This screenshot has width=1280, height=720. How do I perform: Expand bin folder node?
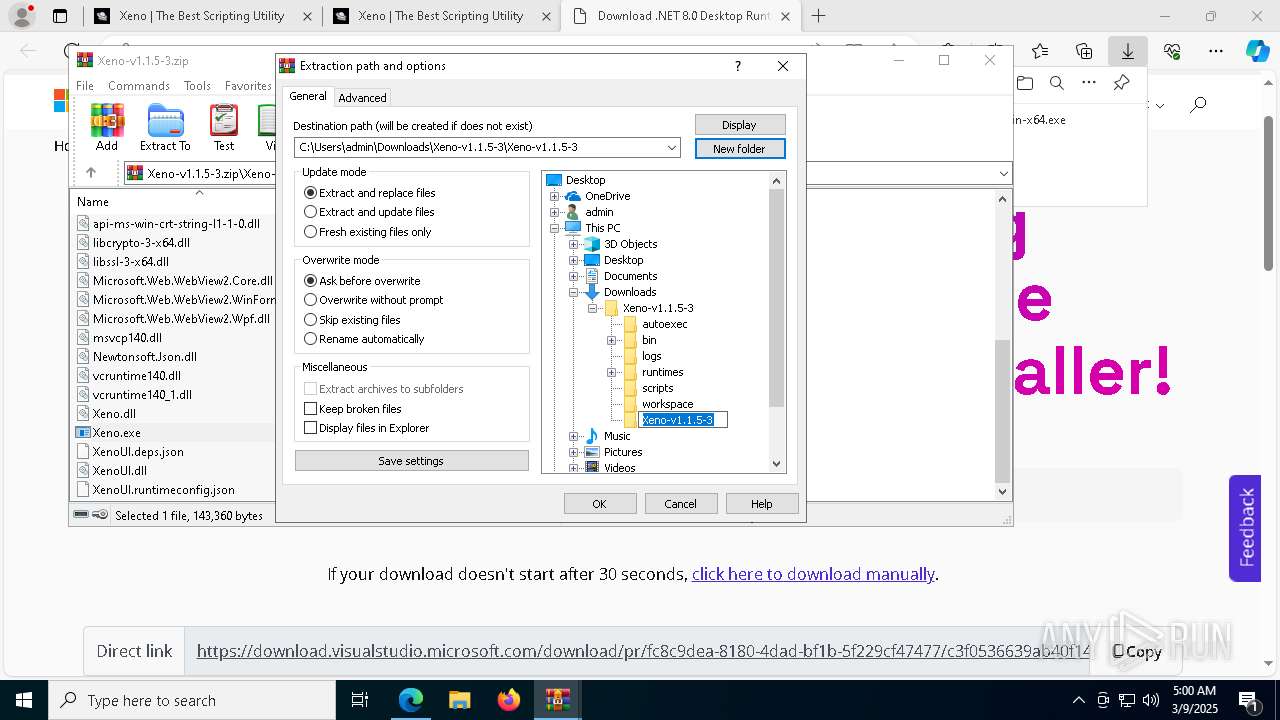click(x=612, y=340)
